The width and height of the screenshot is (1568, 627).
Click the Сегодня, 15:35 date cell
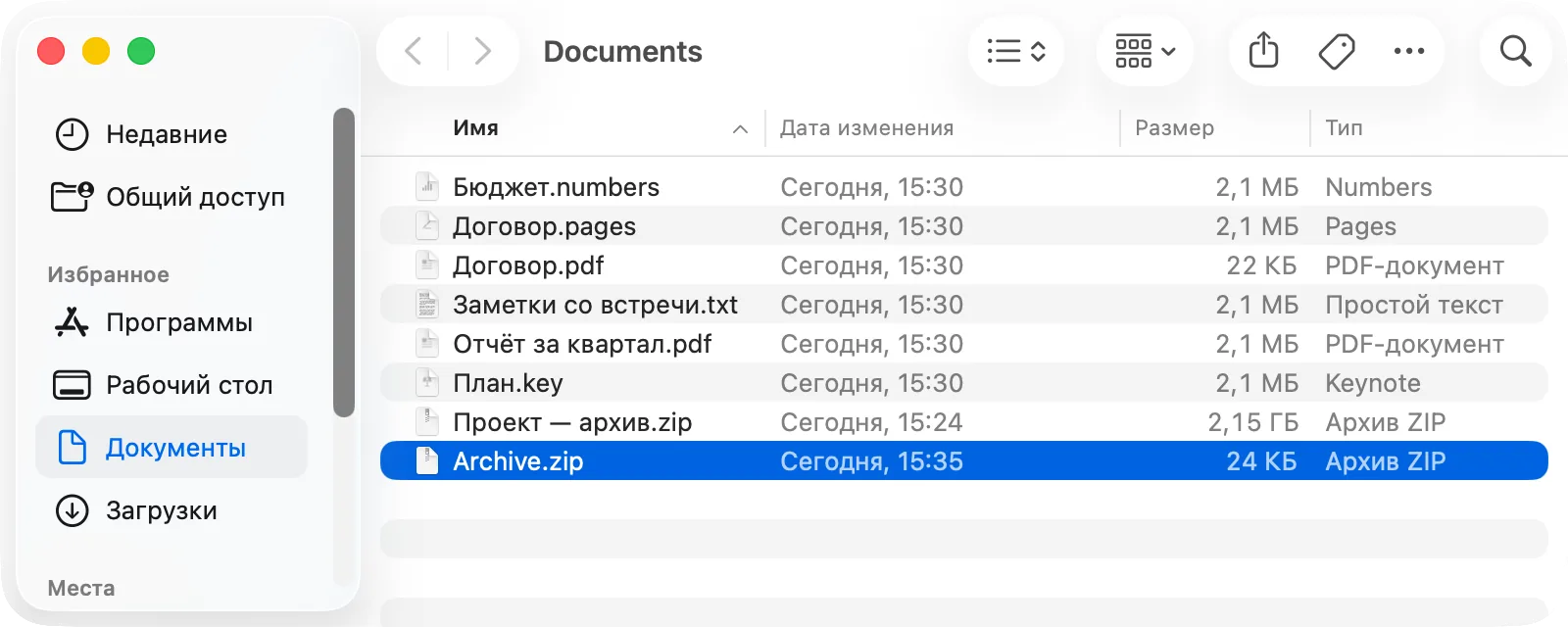coord(871,461)
